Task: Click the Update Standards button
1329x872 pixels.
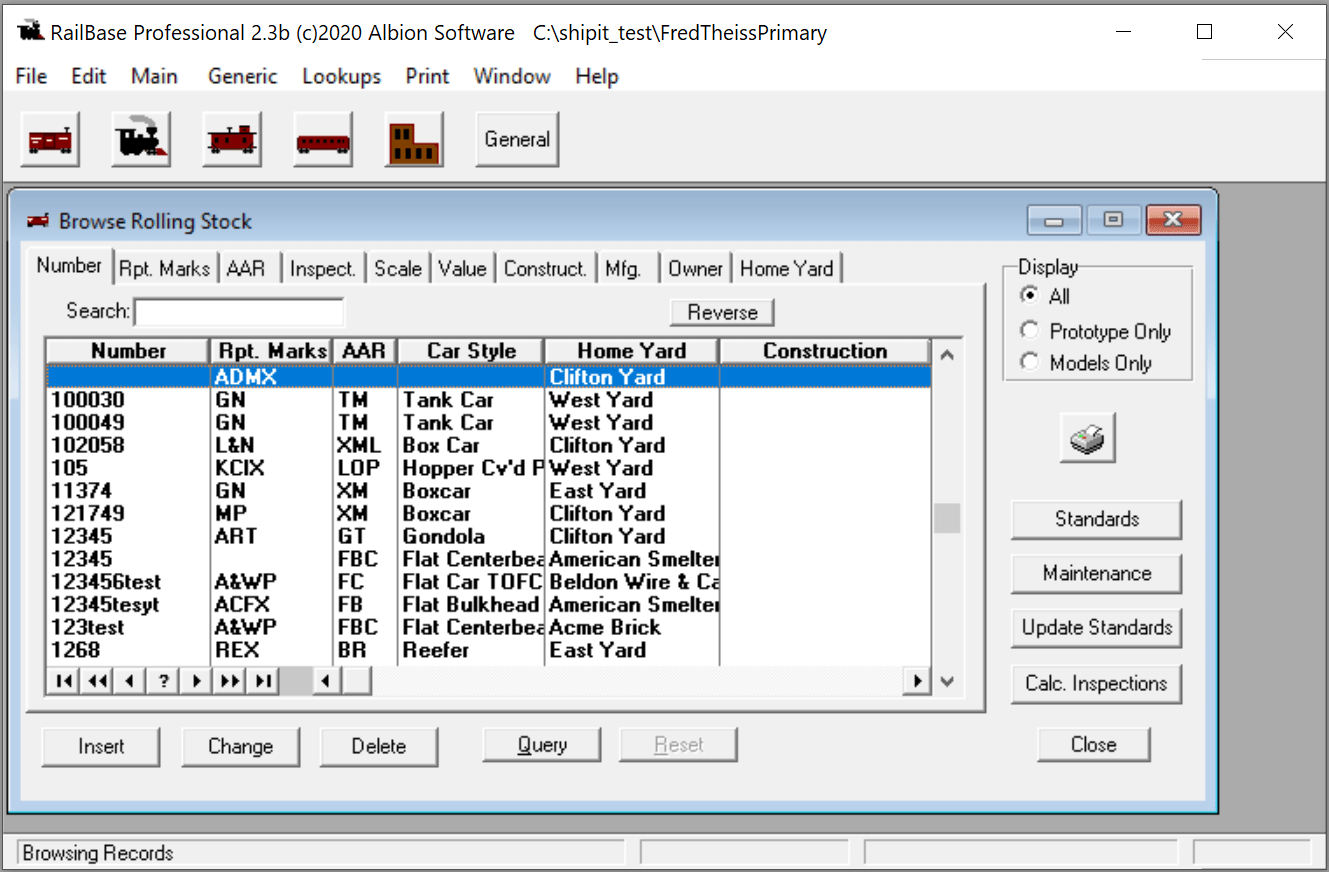Action: pos(1097,627)
